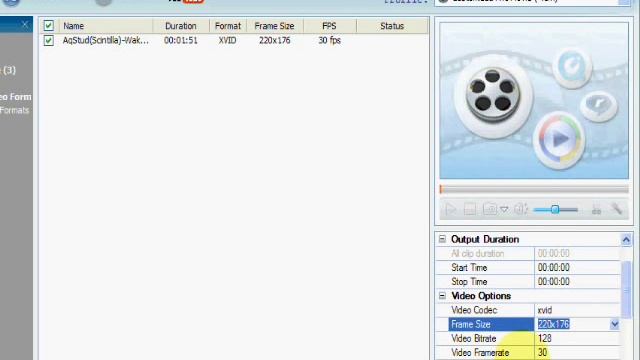Click the Video Framerate value 30
Screen dimensions: 640x360
click(x=542, y=353)
